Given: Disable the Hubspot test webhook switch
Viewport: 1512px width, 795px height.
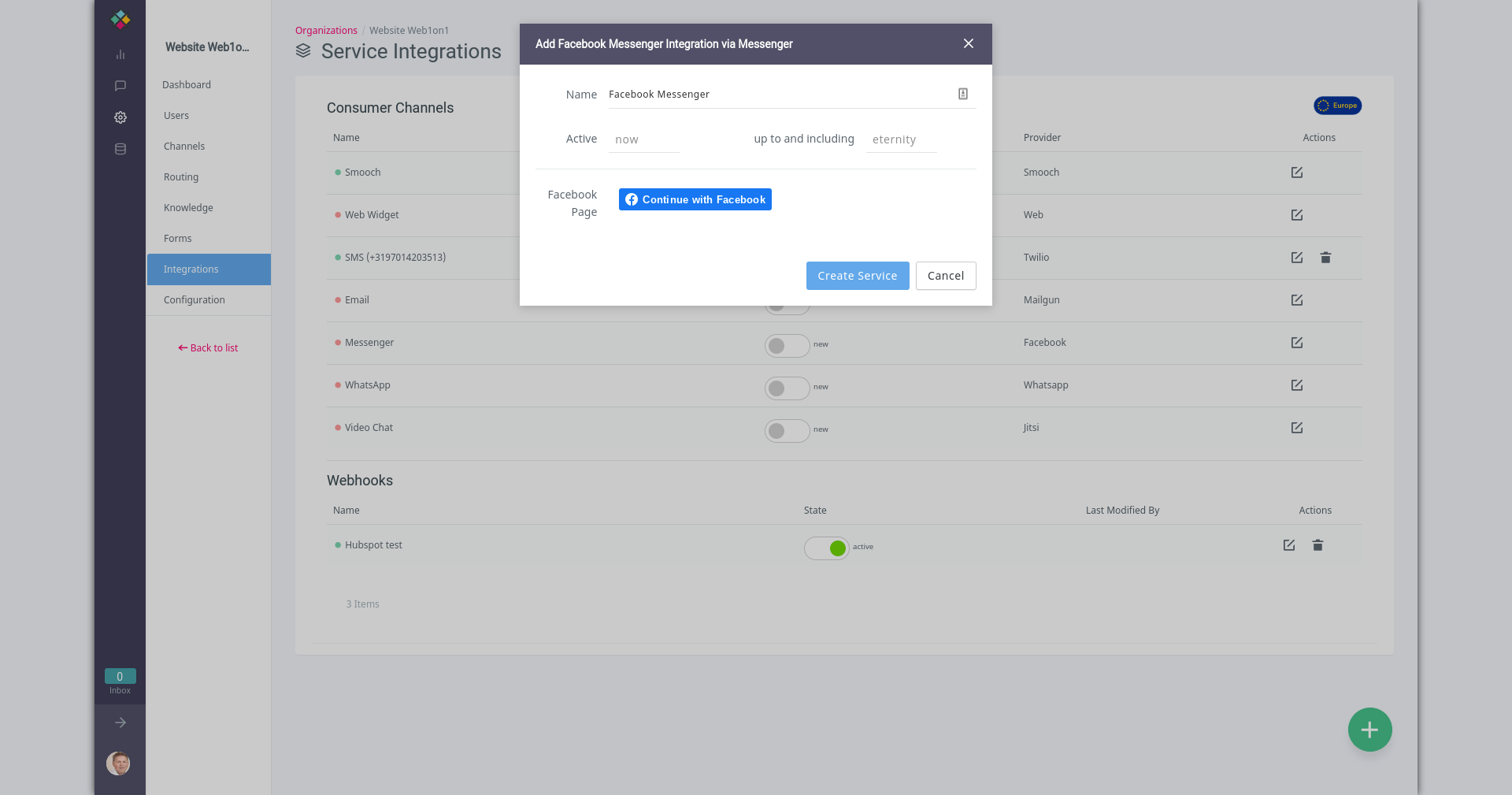Looking at the screenshot, I should click(826, 548).
